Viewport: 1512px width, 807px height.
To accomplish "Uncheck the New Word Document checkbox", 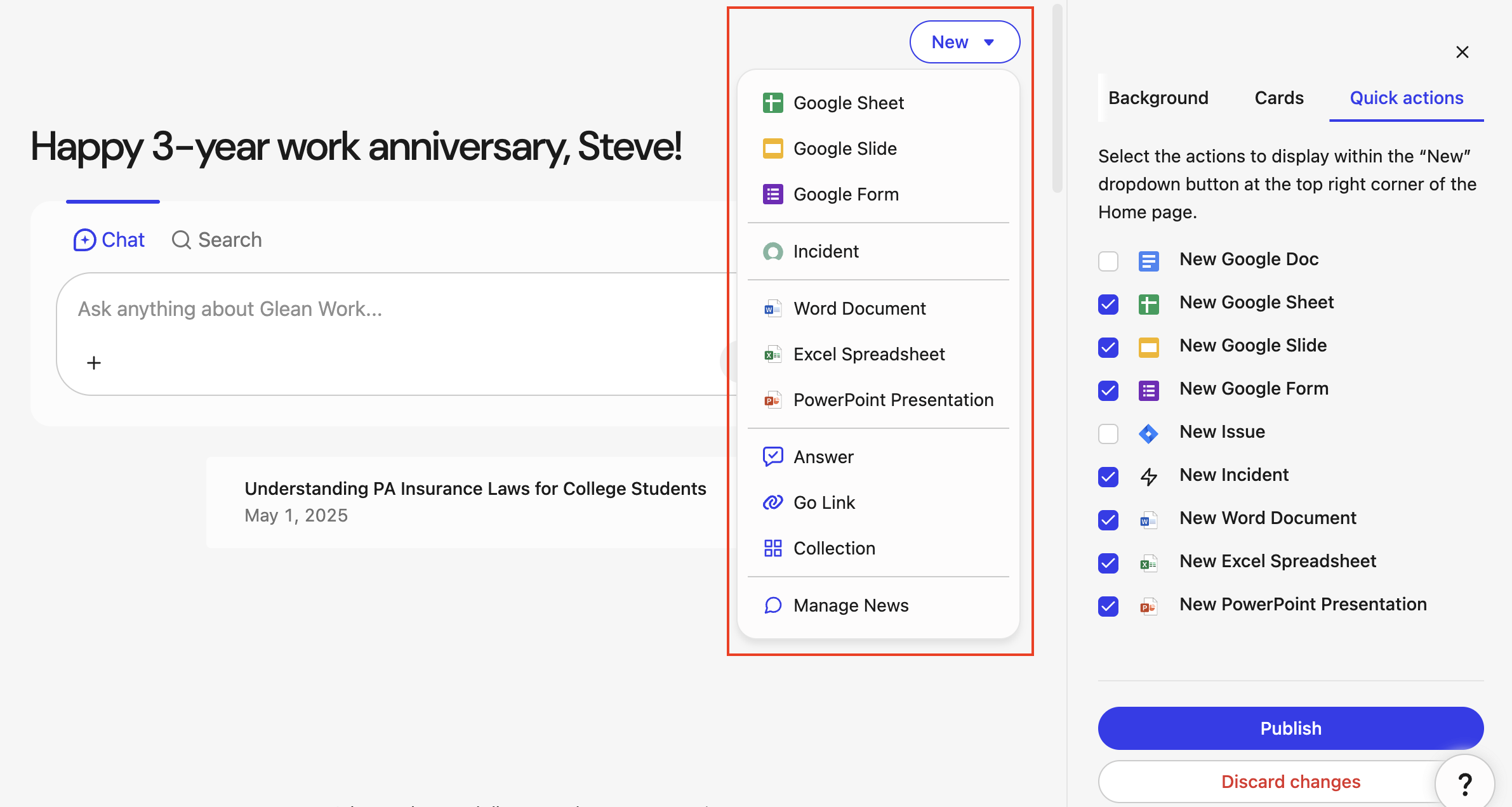I will [x=1108, y=520].
